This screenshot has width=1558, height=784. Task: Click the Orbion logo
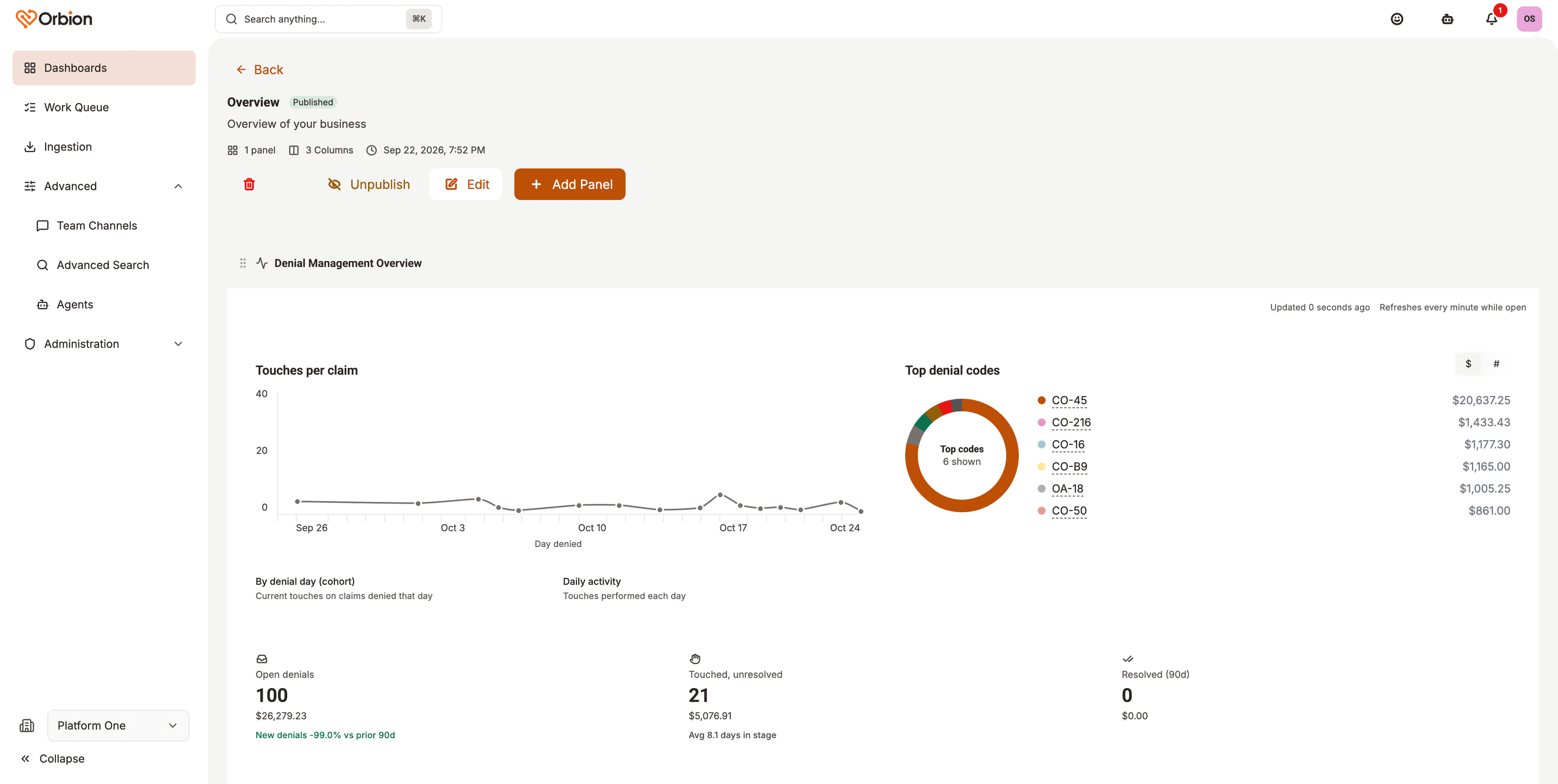(x=54, y=19)
